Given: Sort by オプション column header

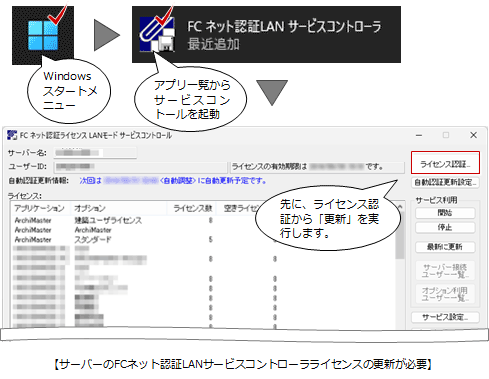Looking at the screenshot, I should click(x=118, y=208).
